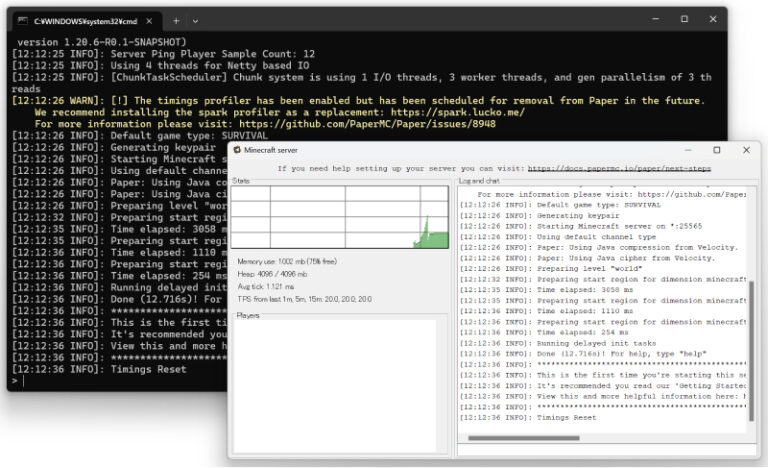This screenshot has width=768, height=468.
Task: Open a new terminal tab
Action: 176,20
